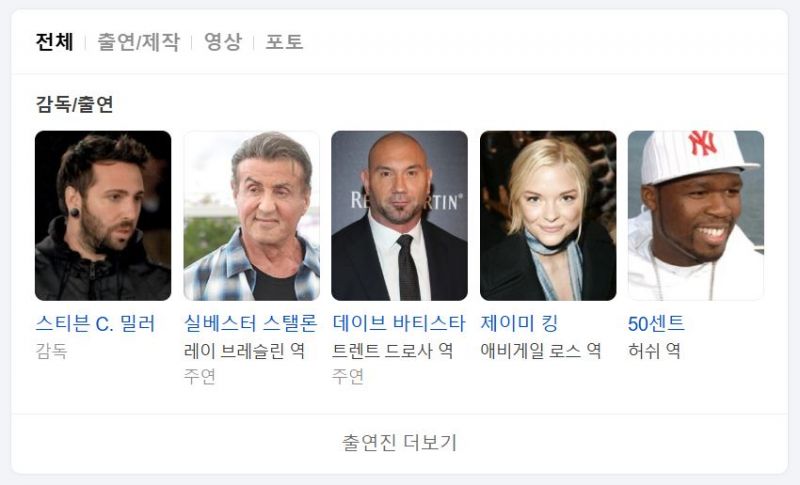Open the 스티븐 C. 밀러 name link
The height and width of the screenshot is (485, 800).
(95, 323)
